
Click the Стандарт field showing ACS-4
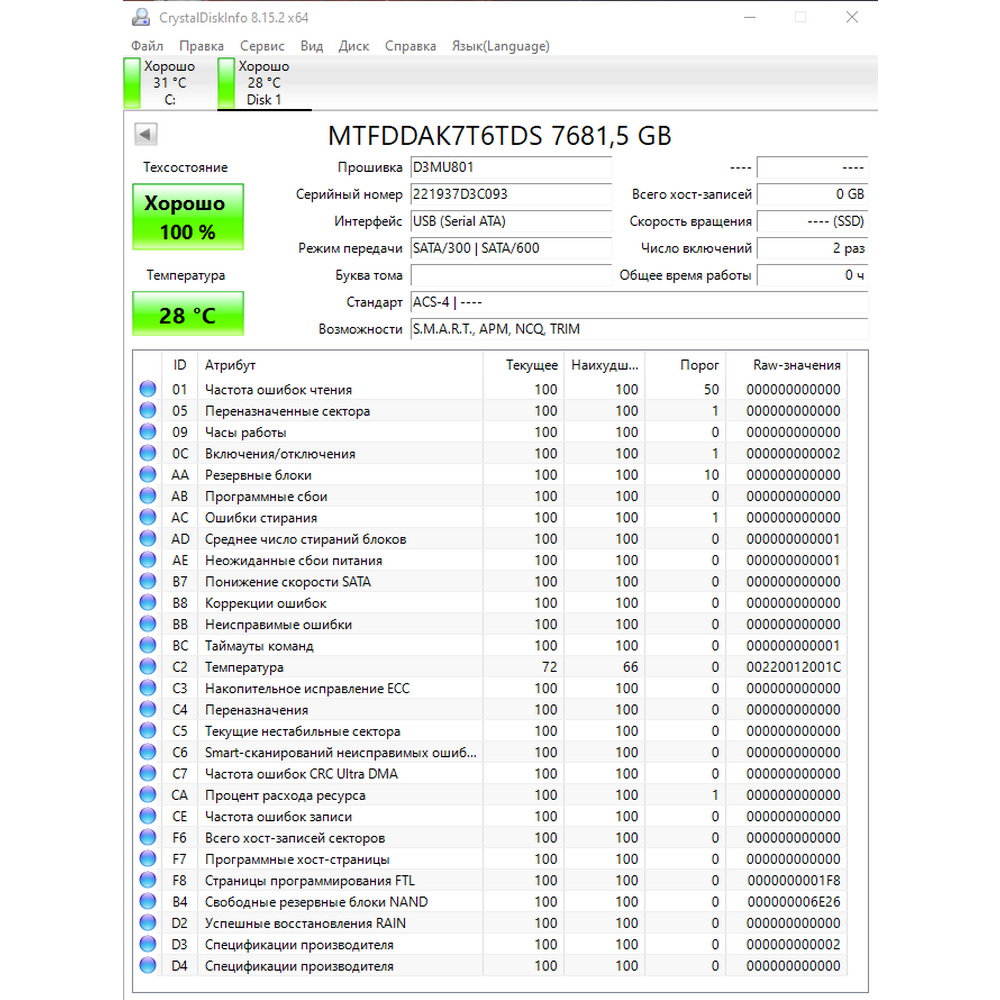pos(639,302)
